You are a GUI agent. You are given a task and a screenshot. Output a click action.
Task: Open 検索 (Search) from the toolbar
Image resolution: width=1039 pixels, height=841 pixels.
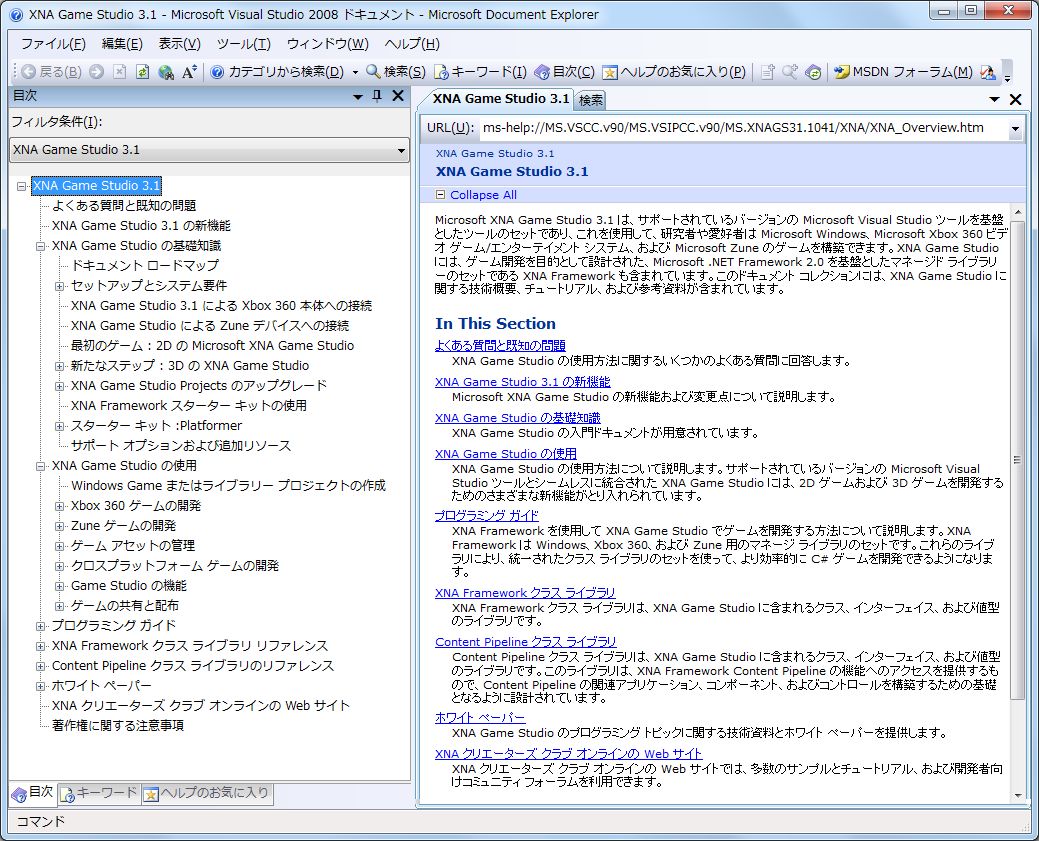pyautogui.click(x=396, y=72)
